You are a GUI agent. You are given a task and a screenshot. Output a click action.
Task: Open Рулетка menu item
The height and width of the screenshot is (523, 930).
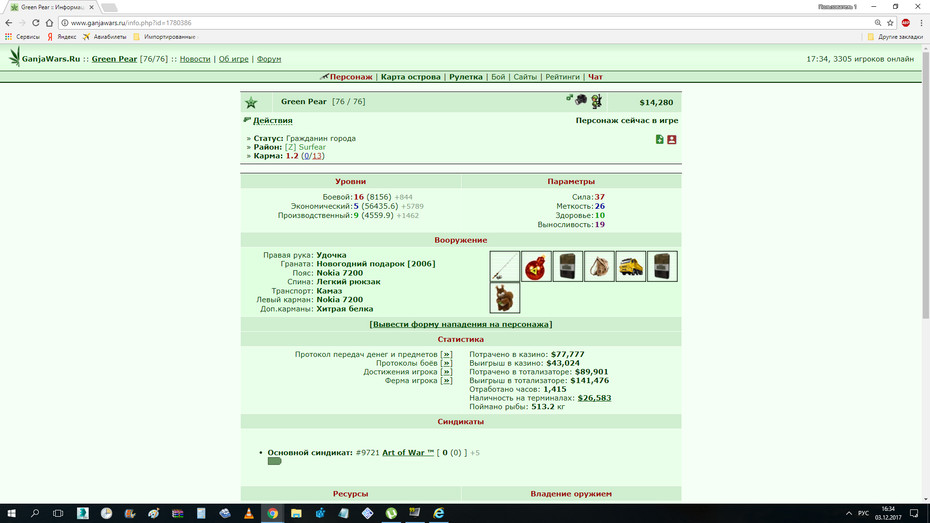466,76
